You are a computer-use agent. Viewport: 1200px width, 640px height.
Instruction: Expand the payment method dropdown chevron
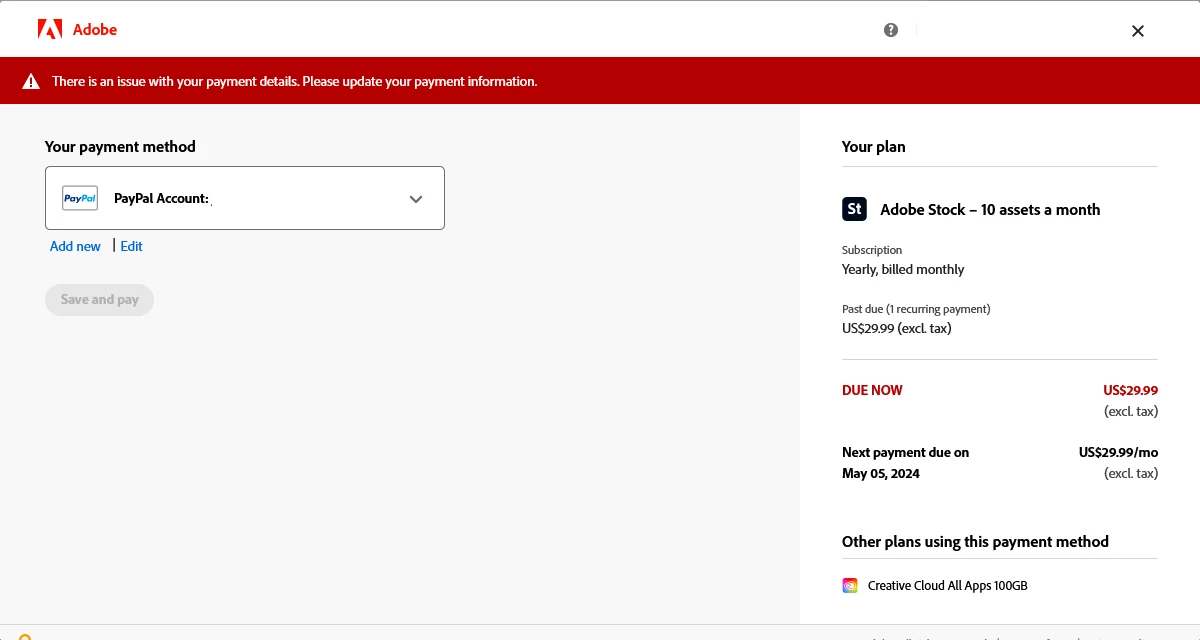click(416, 199)
